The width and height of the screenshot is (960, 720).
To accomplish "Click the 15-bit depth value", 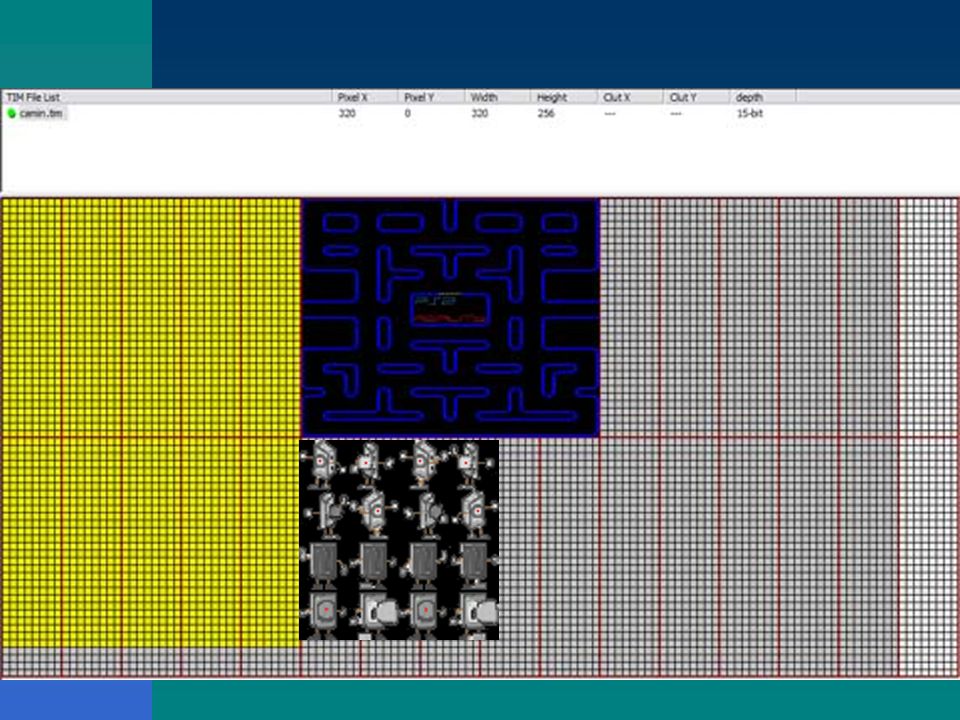I will coord(750,113).
